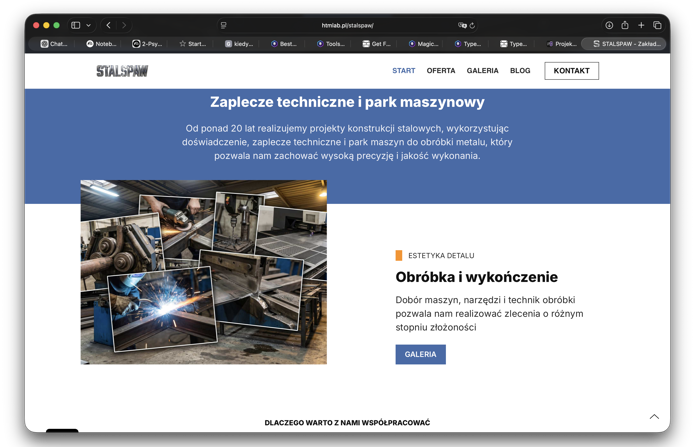Click the address bar with htmlab.pl/stalspaw/
The width and height of the screenshot is (695, 447).
coord(348,25)
